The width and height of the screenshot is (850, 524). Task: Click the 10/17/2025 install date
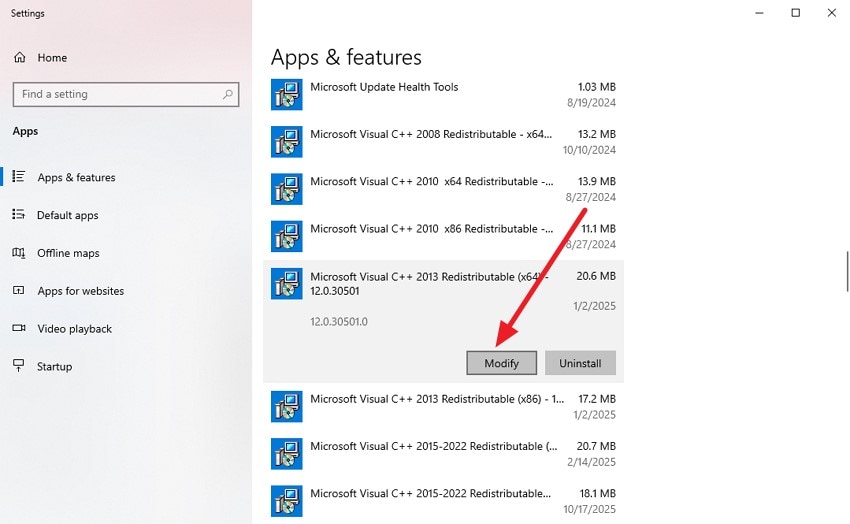(589, 509)
